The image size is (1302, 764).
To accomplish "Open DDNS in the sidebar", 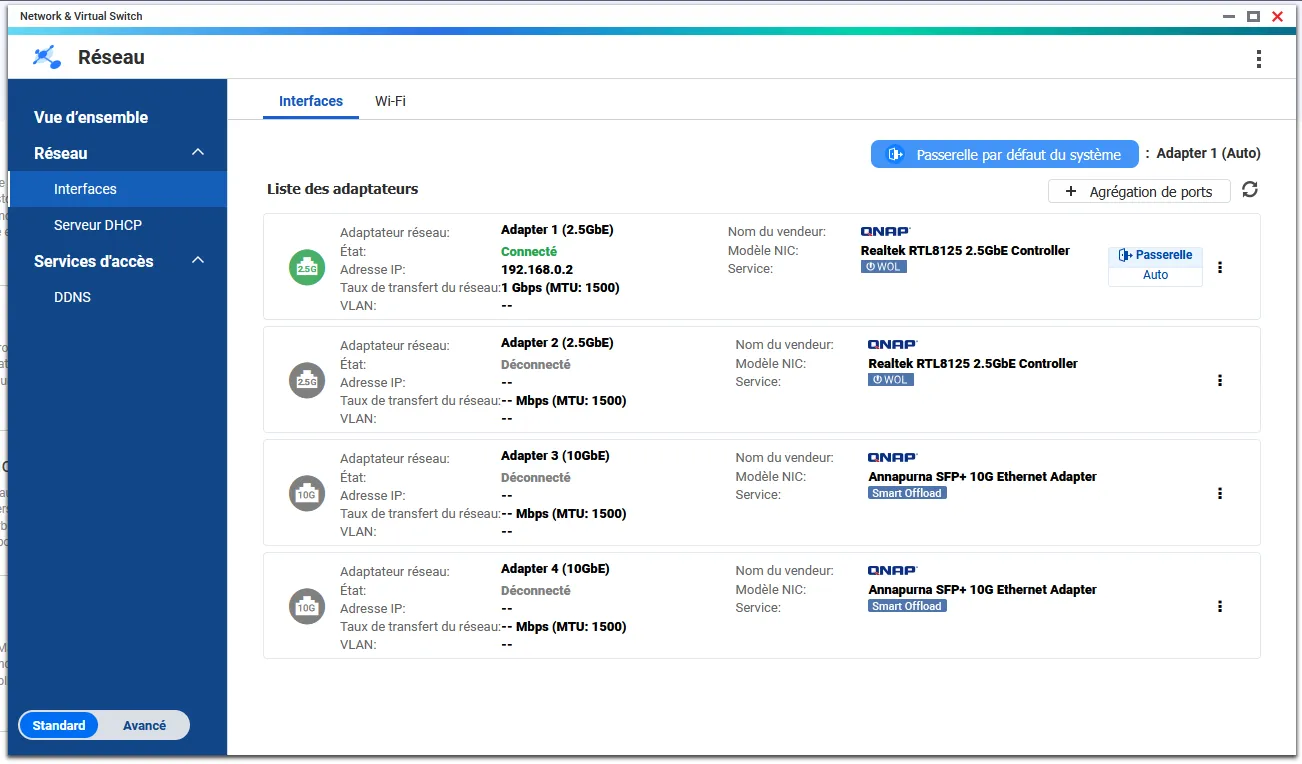I will (72, 297).
